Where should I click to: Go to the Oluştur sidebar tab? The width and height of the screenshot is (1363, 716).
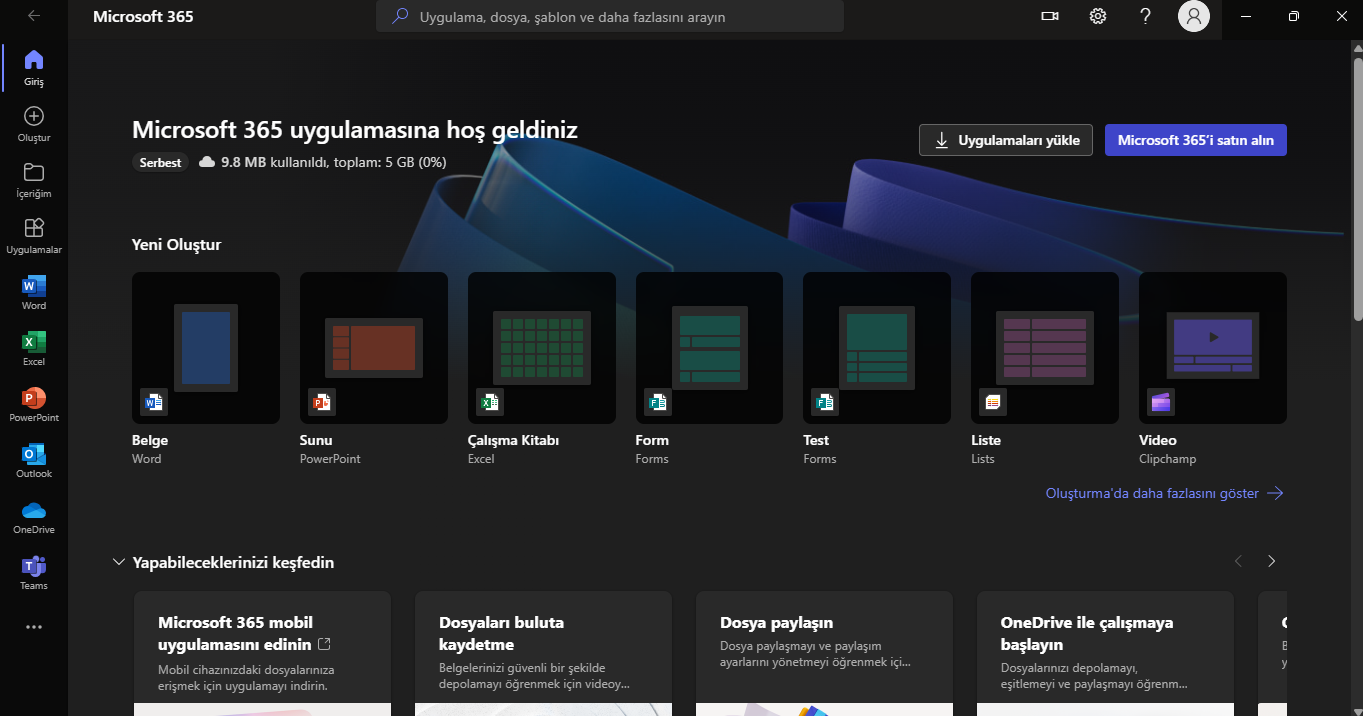coord(33,123)
